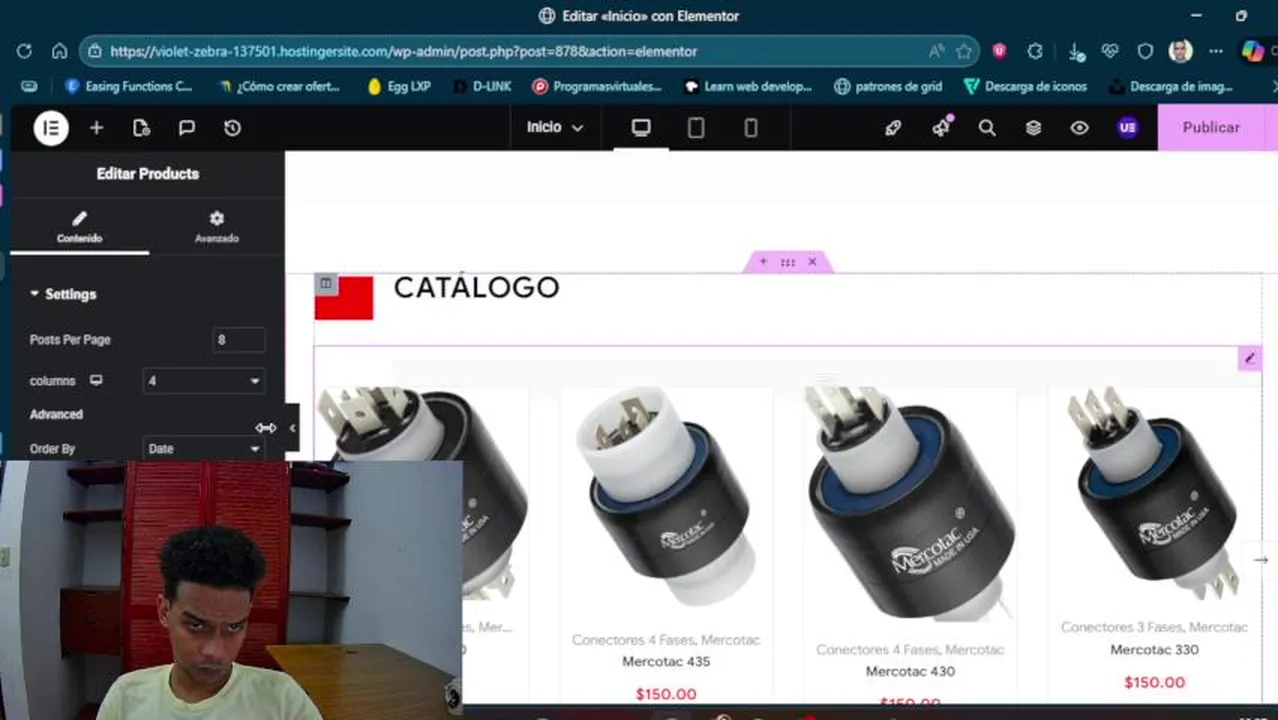
Task: Click the section handle drag dots
Action: pos(788,262)
